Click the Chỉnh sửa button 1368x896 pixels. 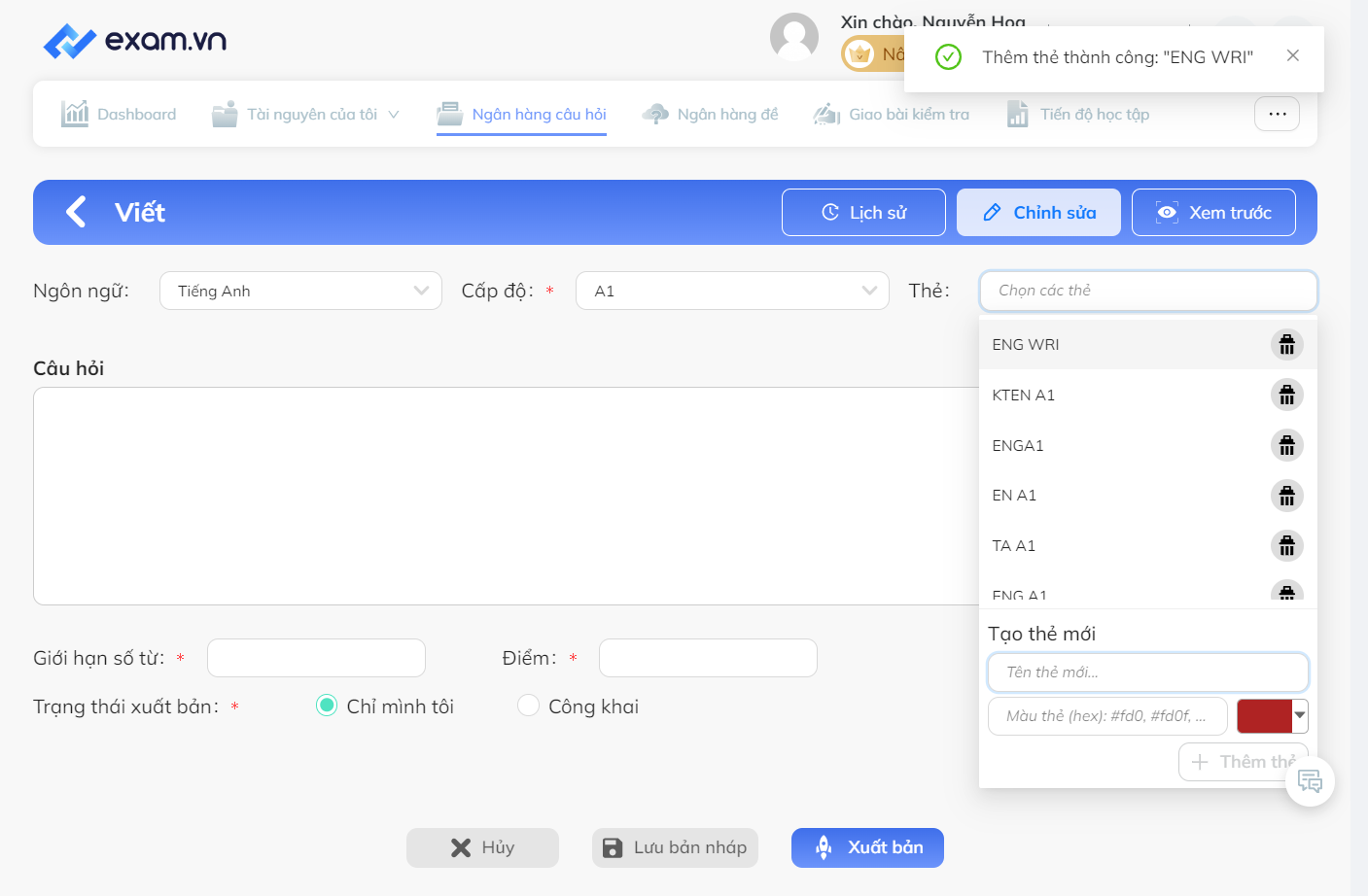pyautogui.click(x=1038, y=212)
